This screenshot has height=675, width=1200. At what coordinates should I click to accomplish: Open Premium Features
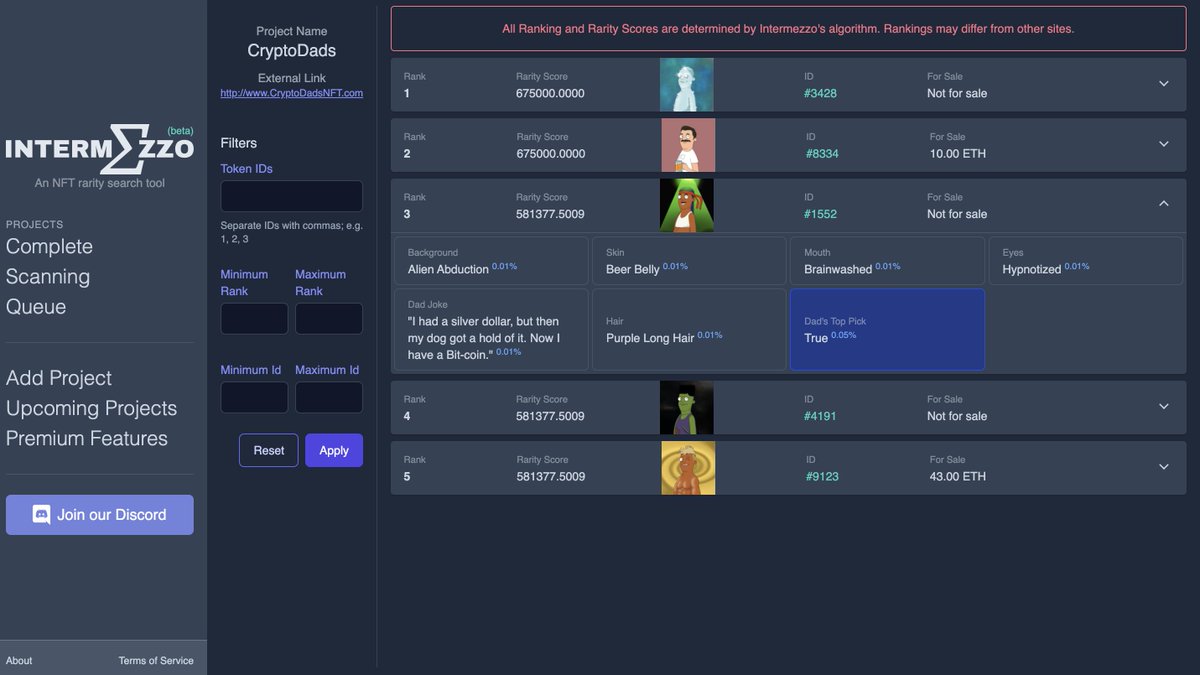pyautogui.click(x=87, y=438)
